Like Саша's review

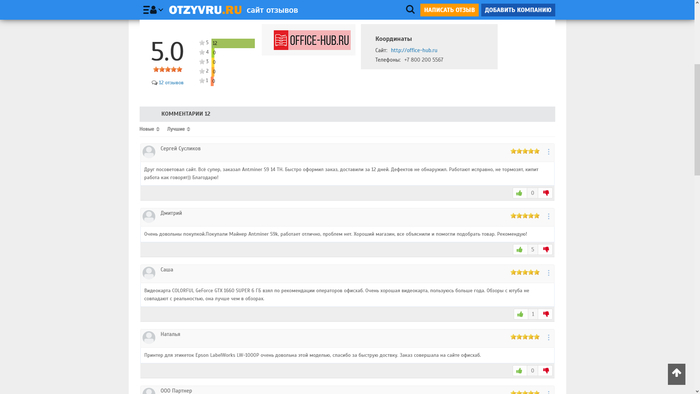(x=520, y=314)
